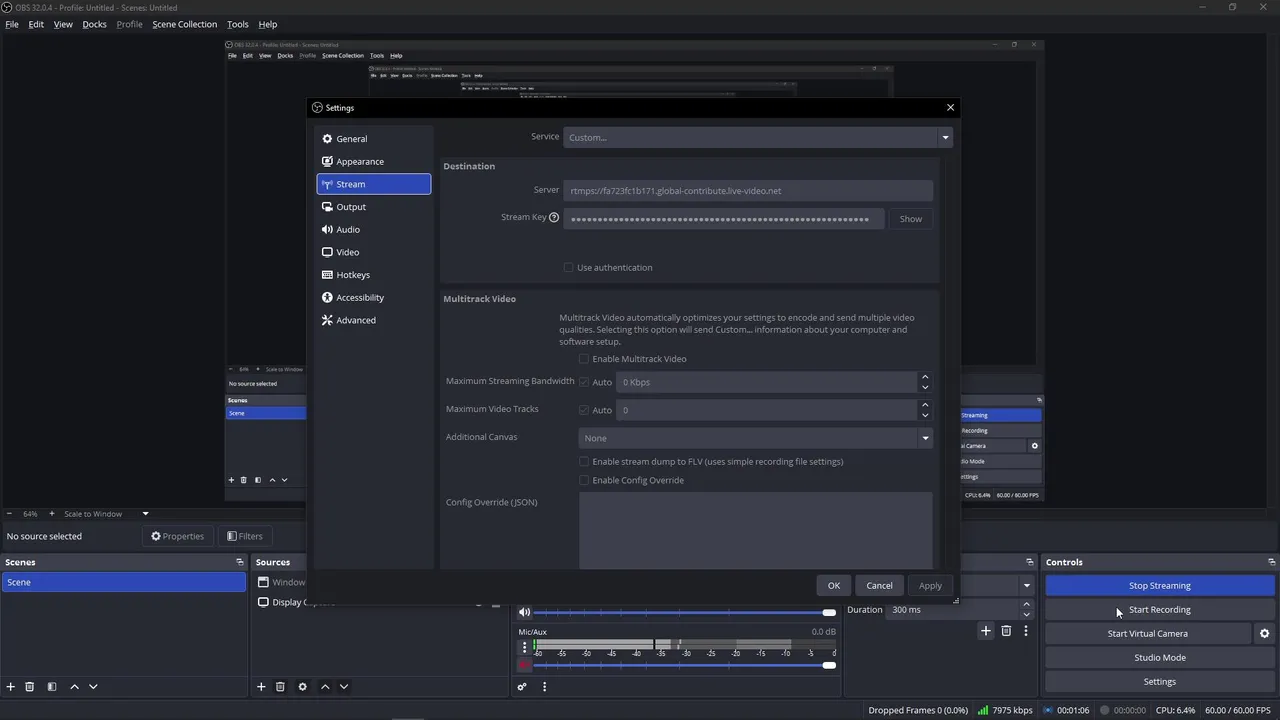This screenshot has width=1280, height=720.
Task: Add a scene transition with plus icon
Action: 986,631
